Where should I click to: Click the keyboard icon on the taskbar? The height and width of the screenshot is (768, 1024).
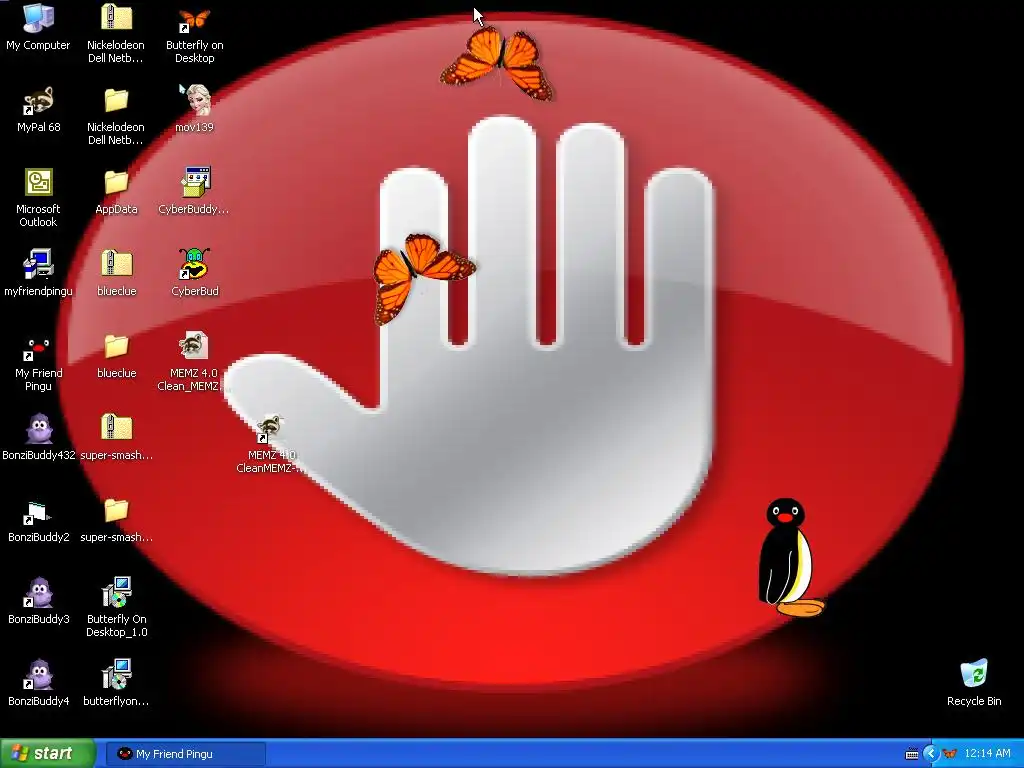point(912,754)
